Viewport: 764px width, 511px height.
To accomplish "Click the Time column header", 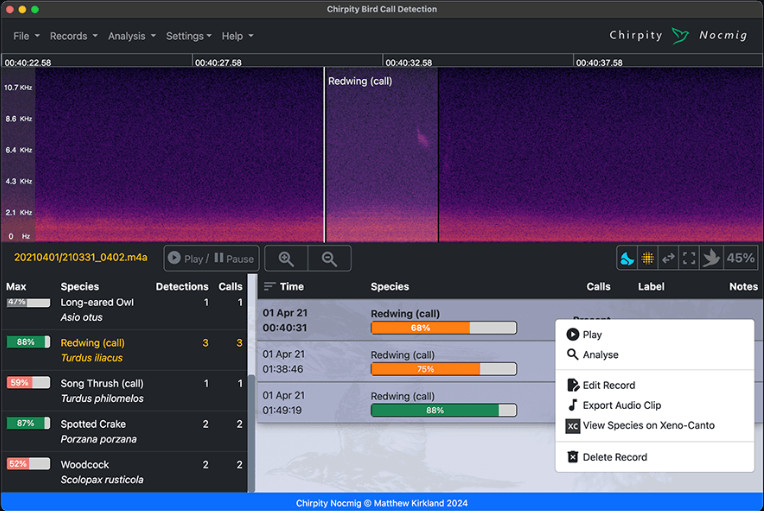I will [x=291, y=286].
